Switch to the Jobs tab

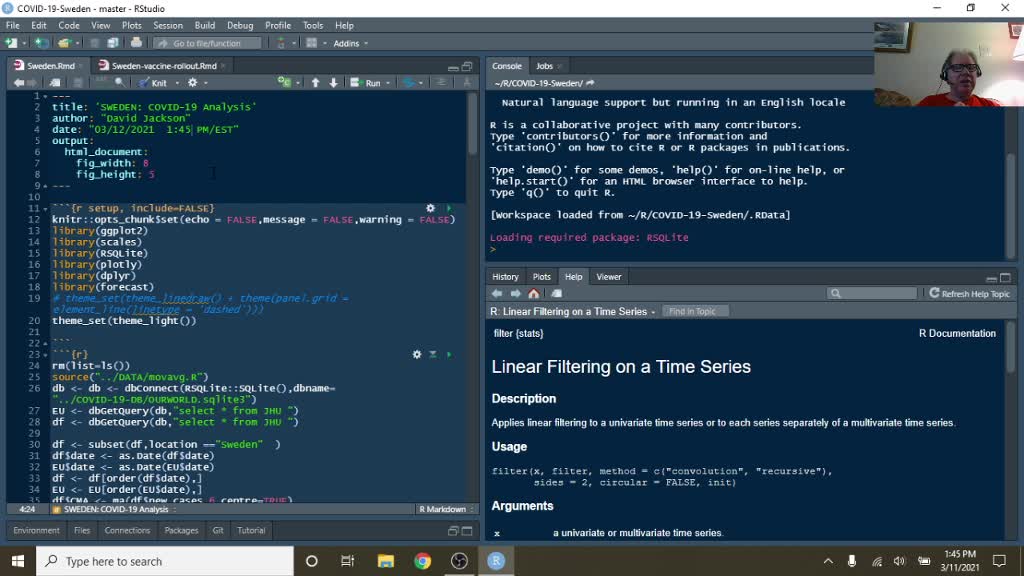click(545, 66)
